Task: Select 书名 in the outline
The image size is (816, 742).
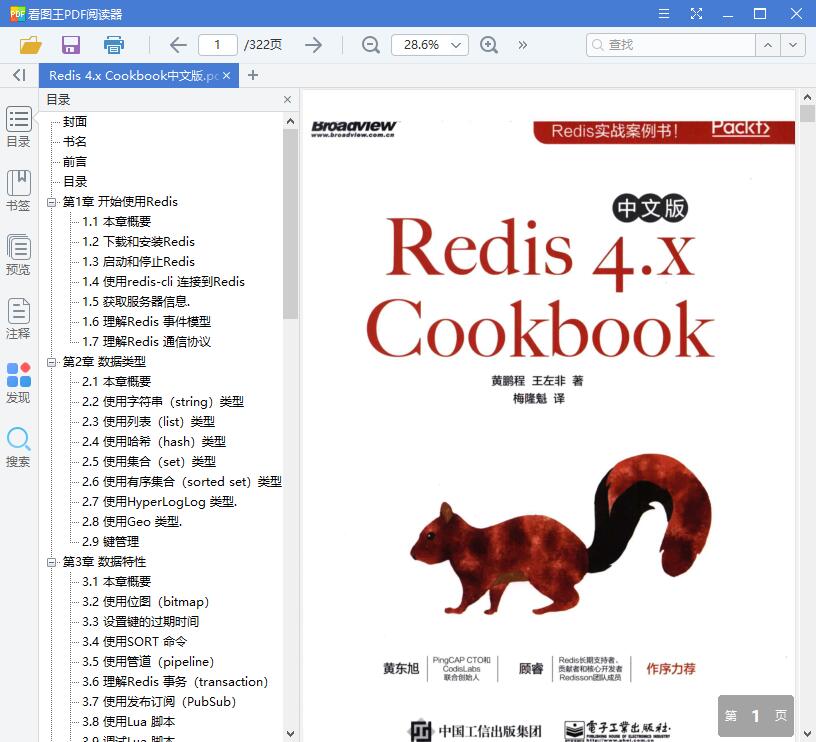Action: pyautogui.click(x=75, y=142)
